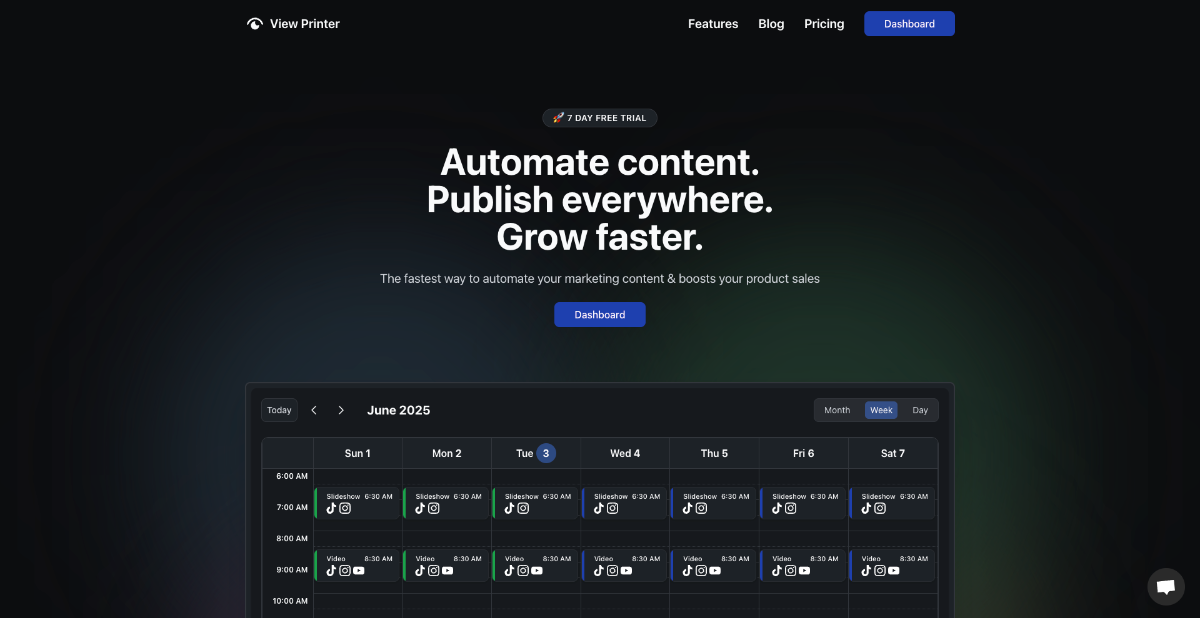Open the Wednesday Slideshow 6:30 AM event

[x=625, y=503]
